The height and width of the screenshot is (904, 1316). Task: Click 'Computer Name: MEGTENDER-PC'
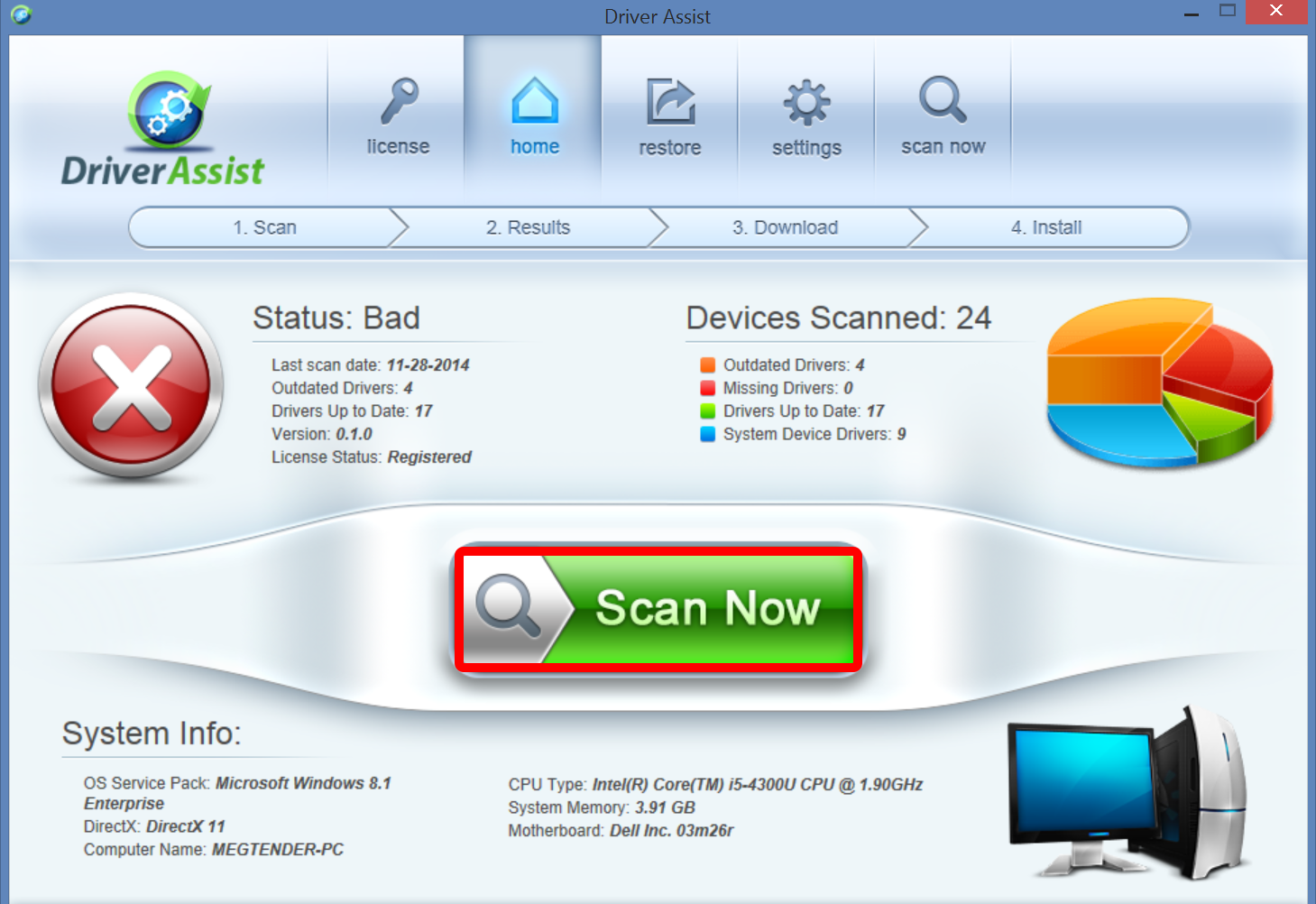214,850
